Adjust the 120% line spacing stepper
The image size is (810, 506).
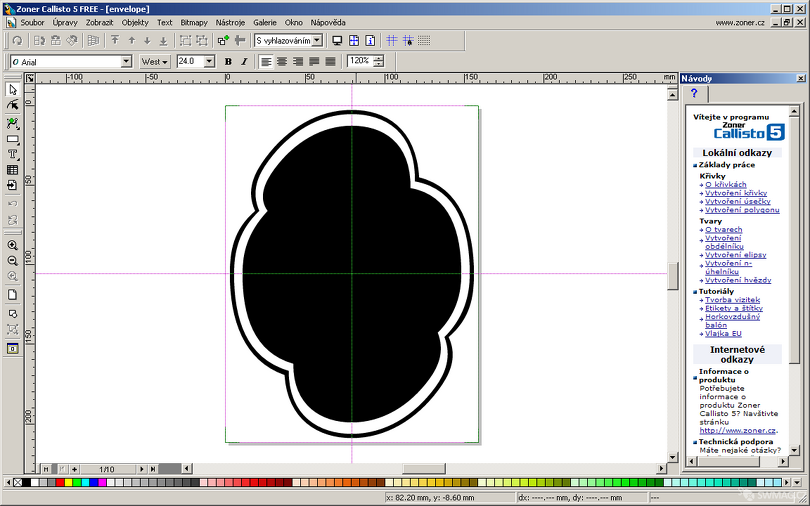(379, 61)
